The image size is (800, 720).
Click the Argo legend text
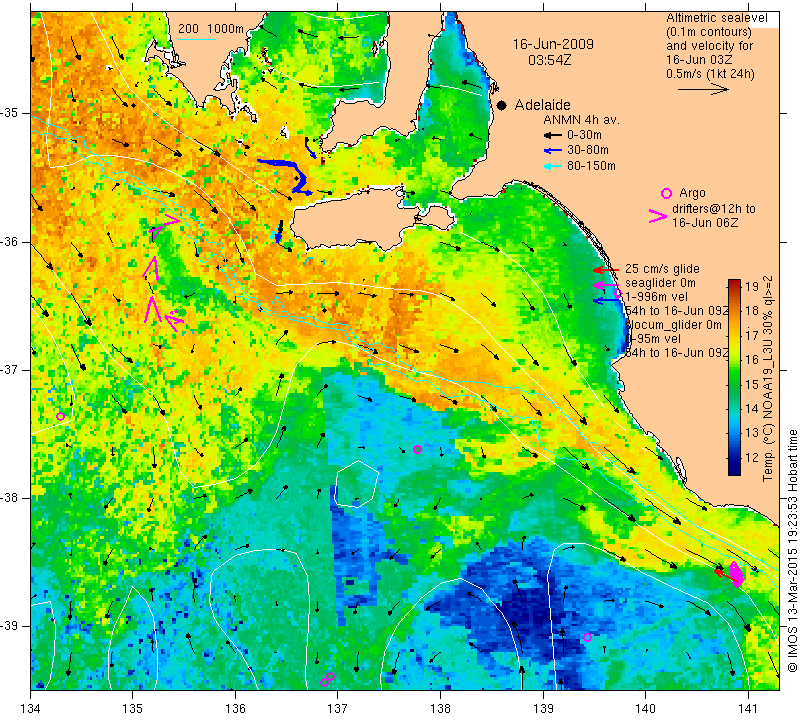(692, 193)
